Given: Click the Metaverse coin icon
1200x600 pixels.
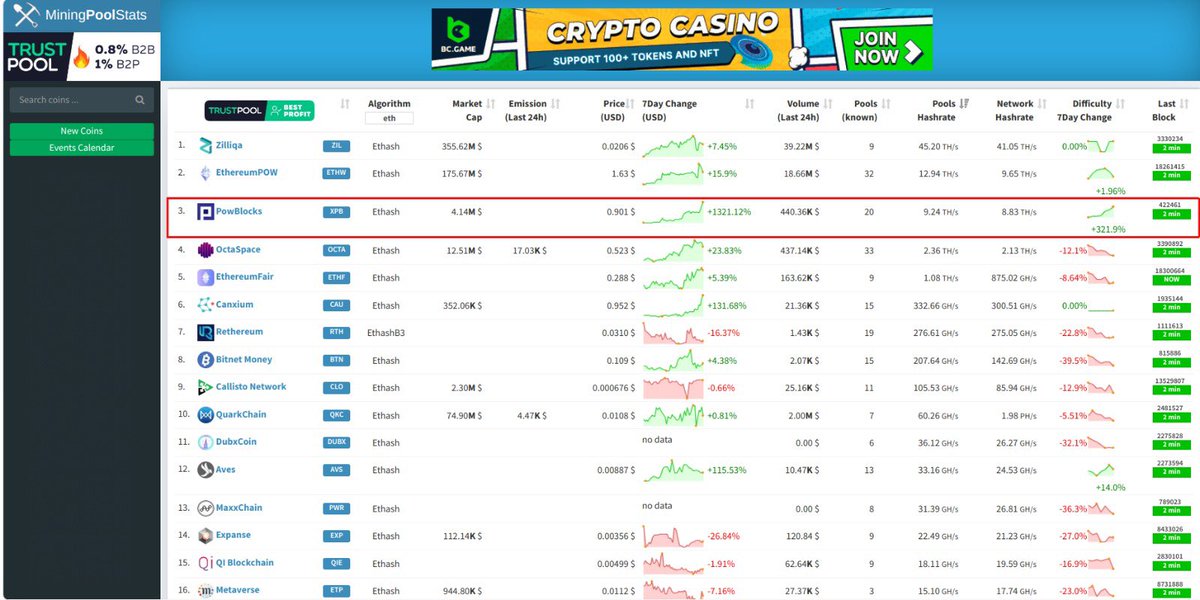Looking at the screenshot, I should point(206,591).
